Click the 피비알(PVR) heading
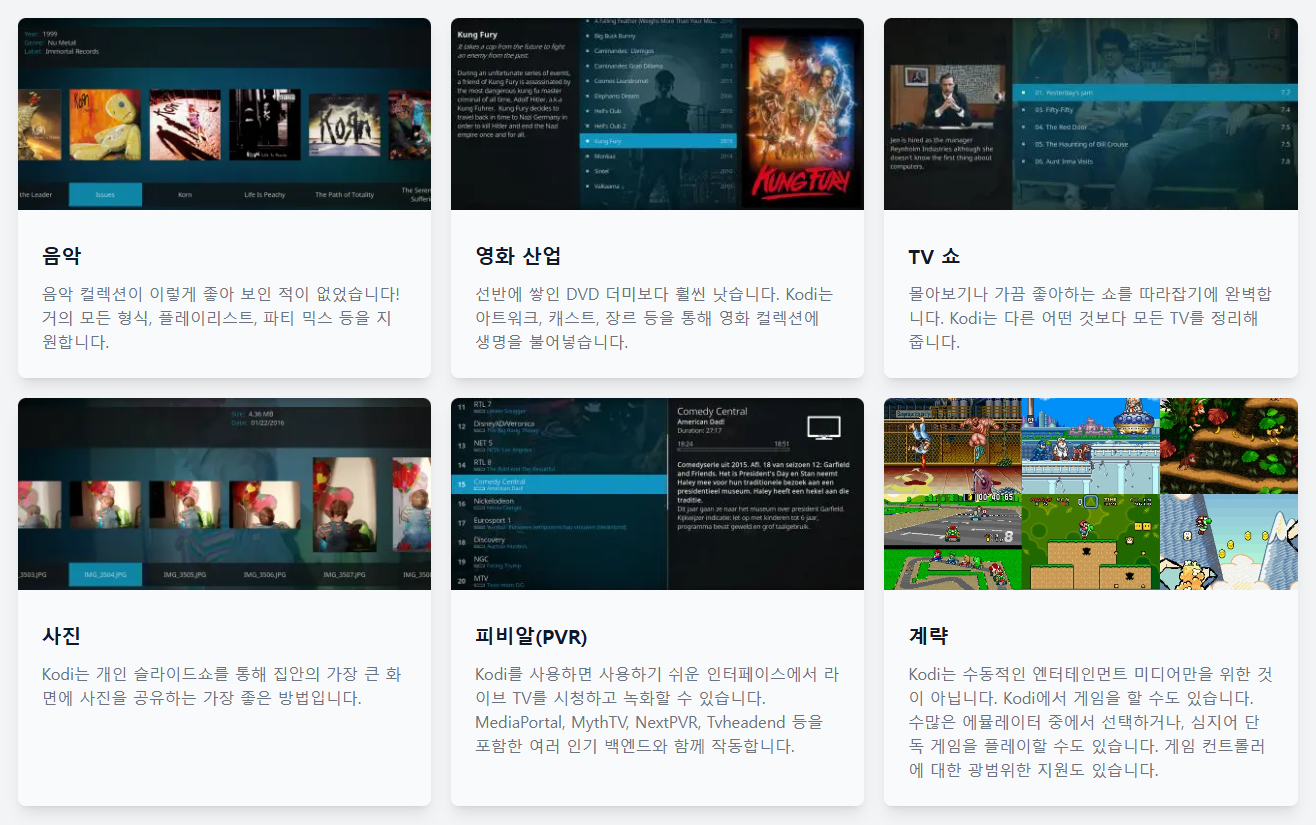 pos(531,636)
